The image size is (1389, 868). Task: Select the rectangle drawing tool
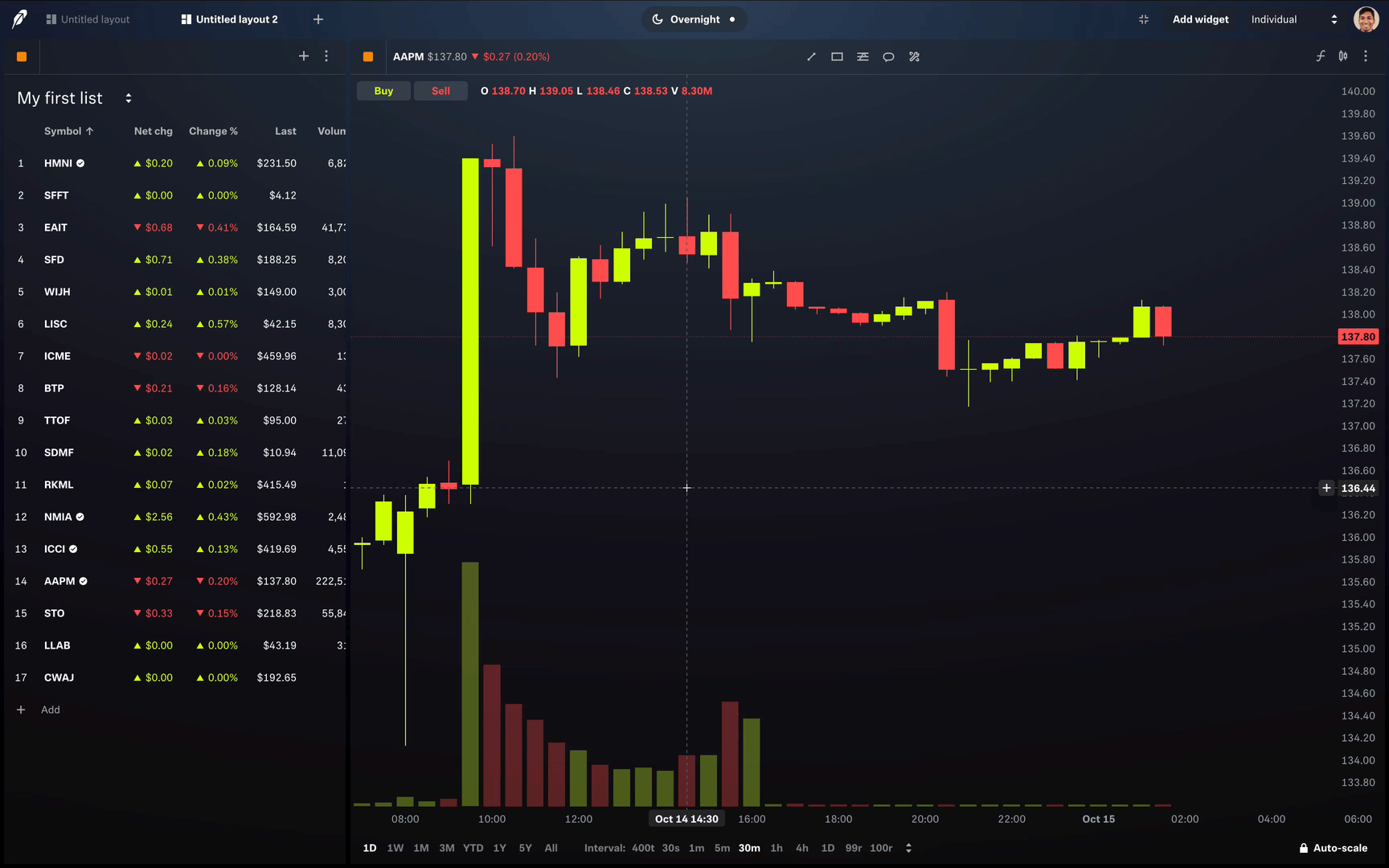point(837,56)
